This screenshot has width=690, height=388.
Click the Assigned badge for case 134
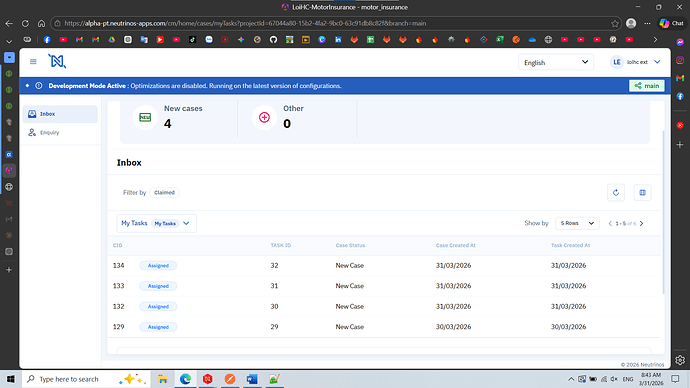pos(158,265)
